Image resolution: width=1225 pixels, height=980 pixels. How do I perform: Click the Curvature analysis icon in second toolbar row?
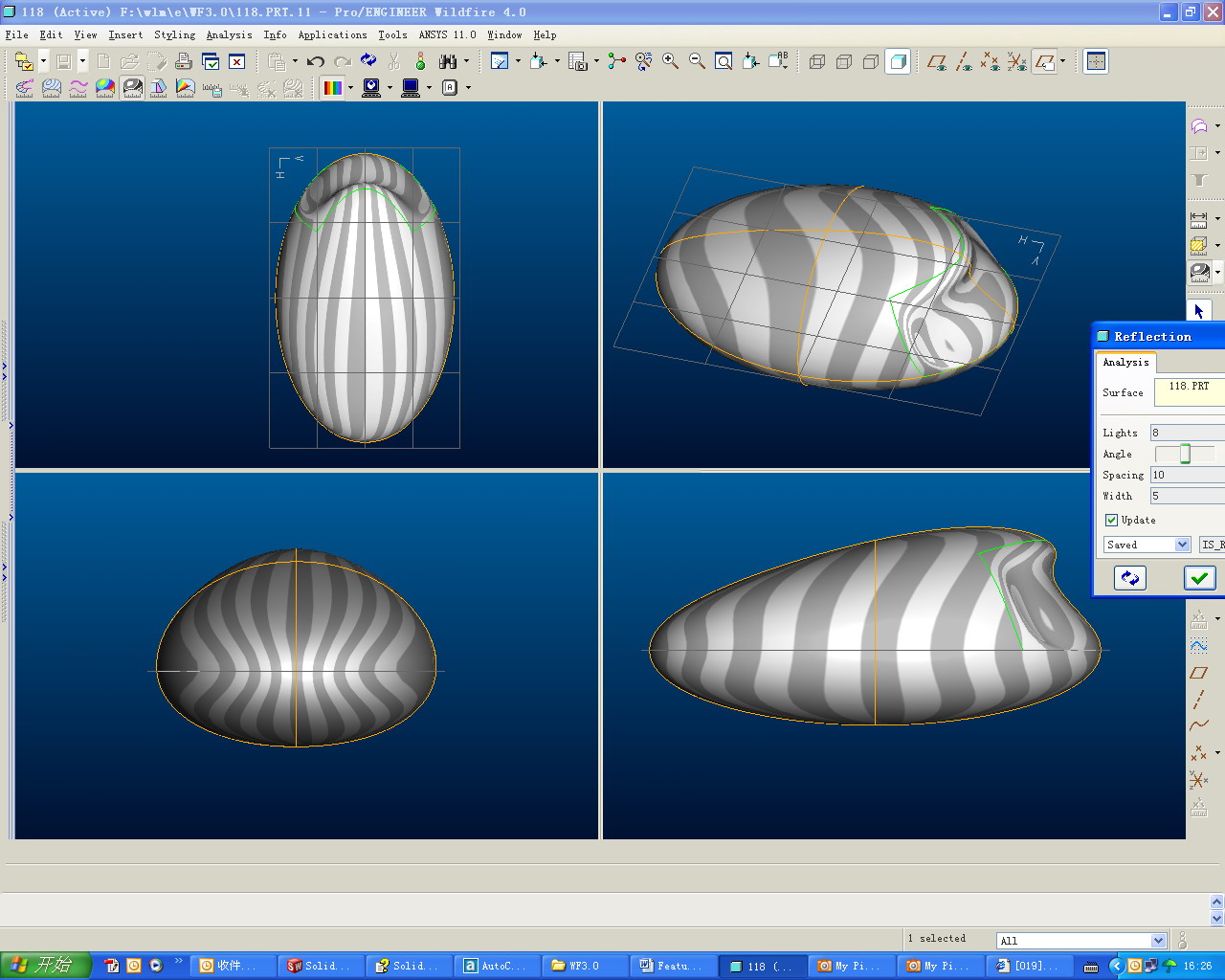pos(25,88)
